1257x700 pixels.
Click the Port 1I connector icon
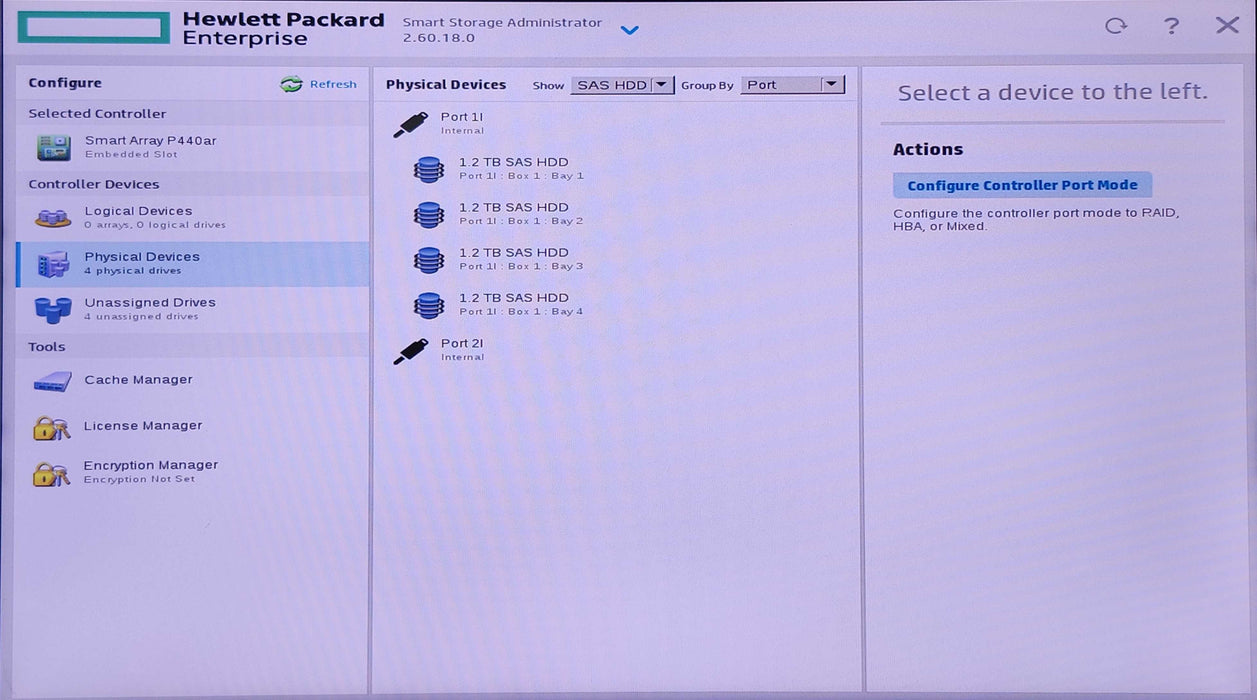tap(409, 122)
